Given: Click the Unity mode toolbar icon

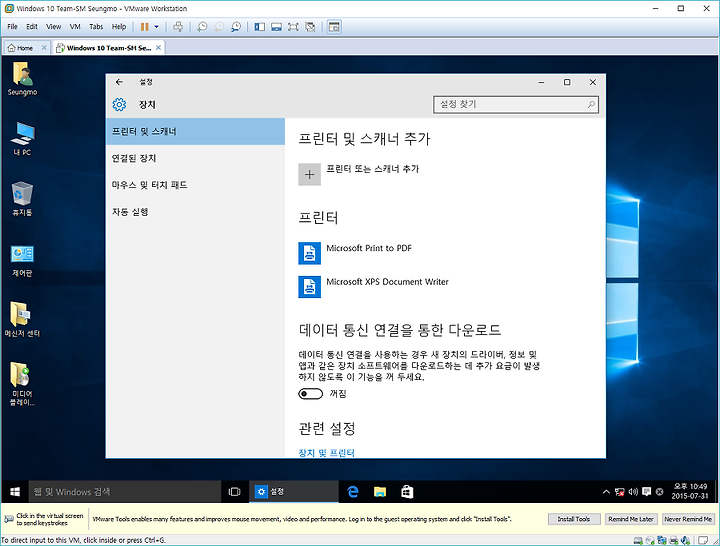Looking at the screenshot, I should tap(310, 27).
